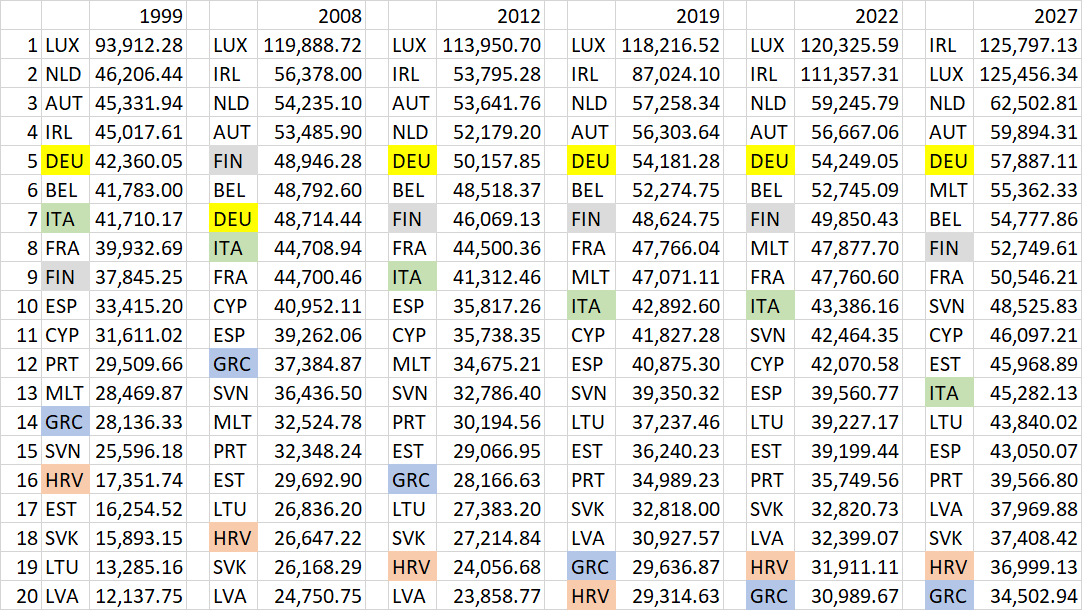Viewport: 1082px width, 610px height.
Task: Click the LTU value 43,840.02
Action: click(x=1027, y=422)
